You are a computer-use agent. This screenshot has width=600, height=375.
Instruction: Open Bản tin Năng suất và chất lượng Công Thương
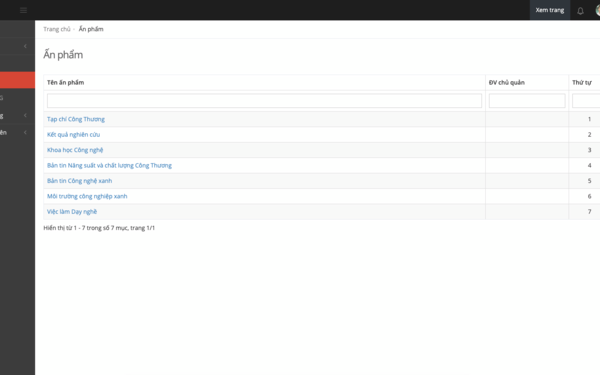(x=109, y=165)
